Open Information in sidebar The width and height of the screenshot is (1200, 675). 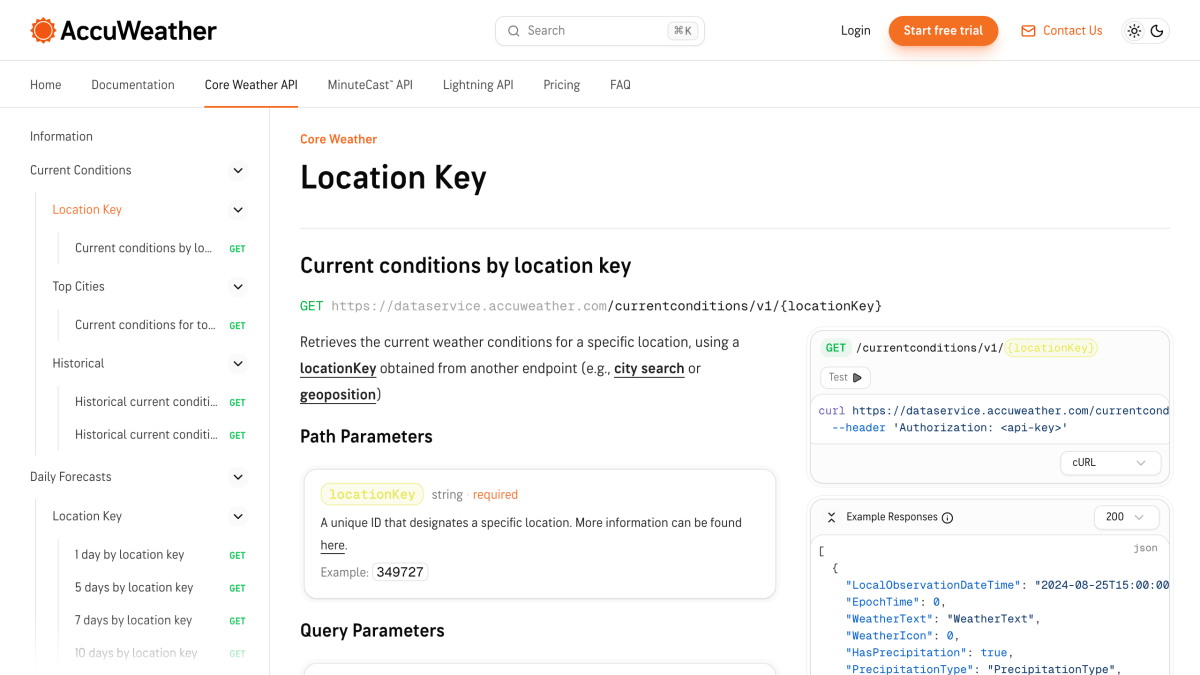coord(61,137)
